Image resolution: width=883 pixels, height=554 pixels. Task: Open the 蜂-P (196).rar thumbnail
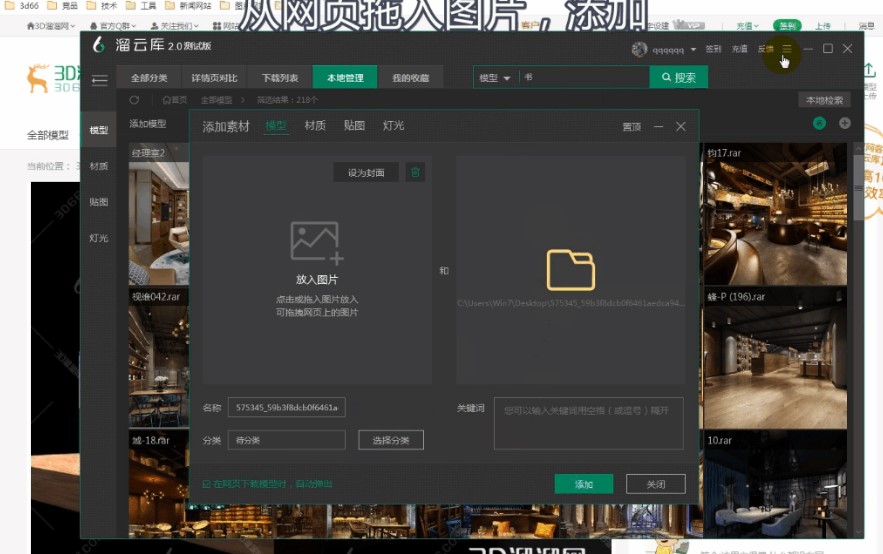(775, 358)
